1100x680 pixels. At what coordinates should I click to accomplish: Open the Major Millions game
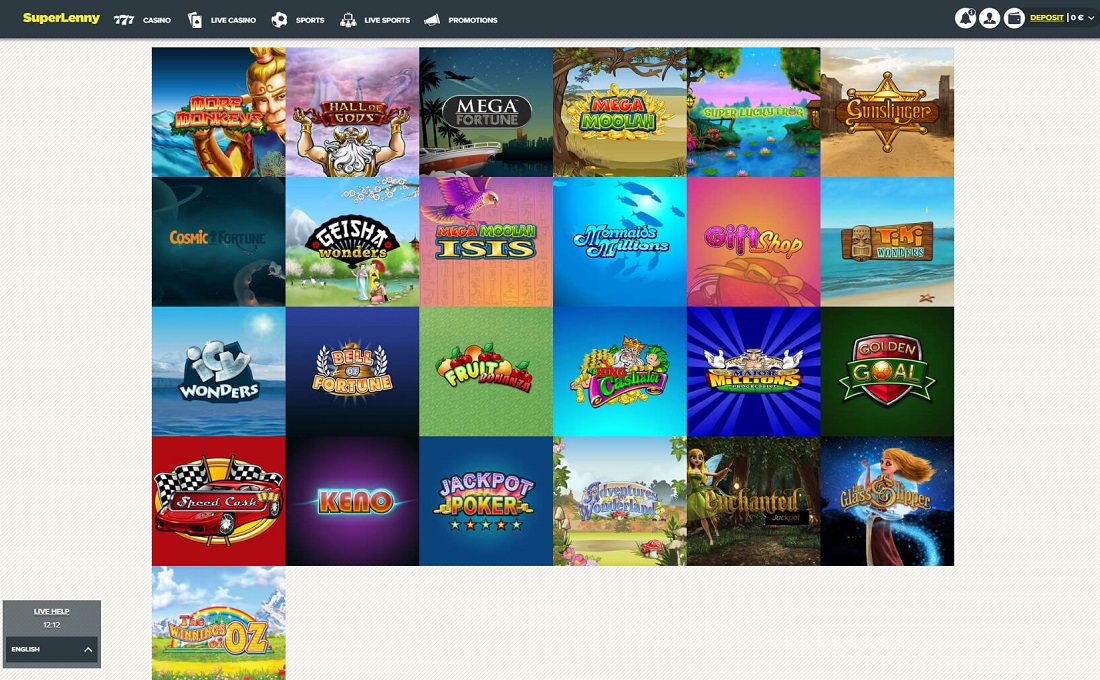coord(753,372)
